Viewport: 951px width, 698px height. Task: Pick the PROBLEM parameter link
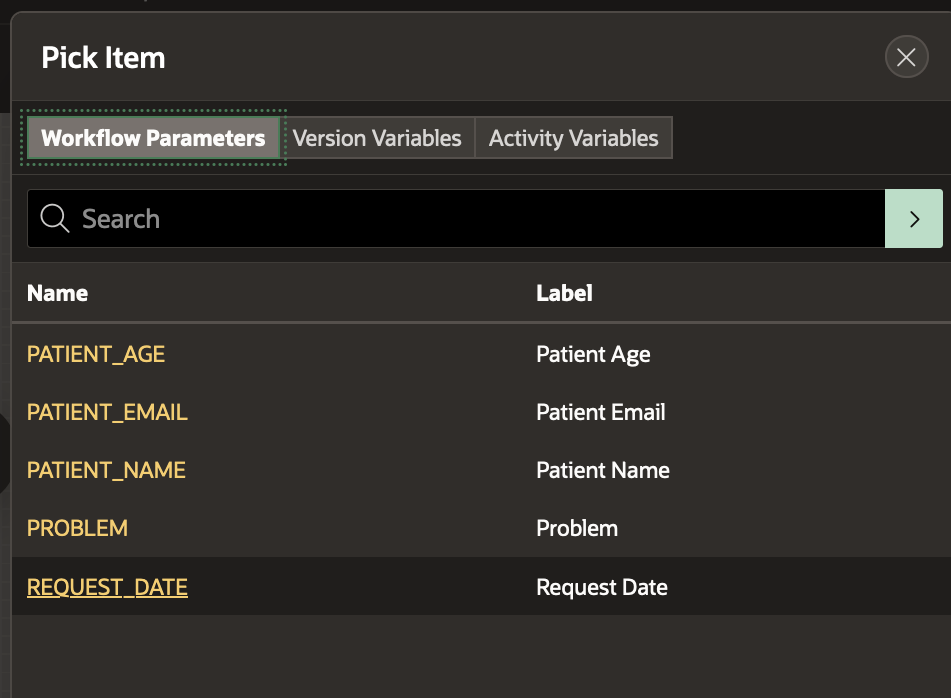(77, 528)
